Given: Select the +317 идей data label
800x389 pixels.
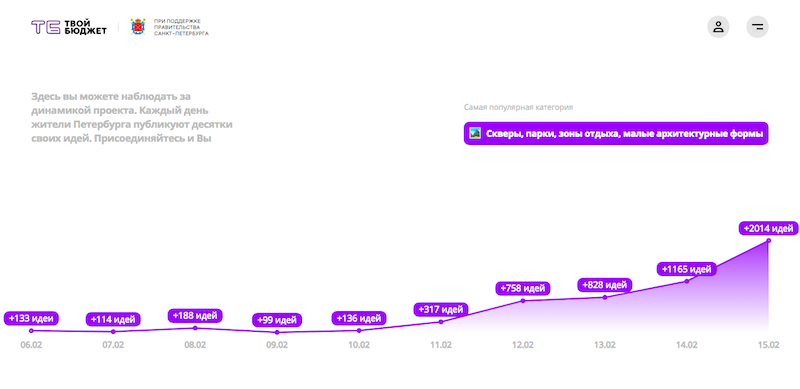Looking at the screenshot, I should point(441,309).
